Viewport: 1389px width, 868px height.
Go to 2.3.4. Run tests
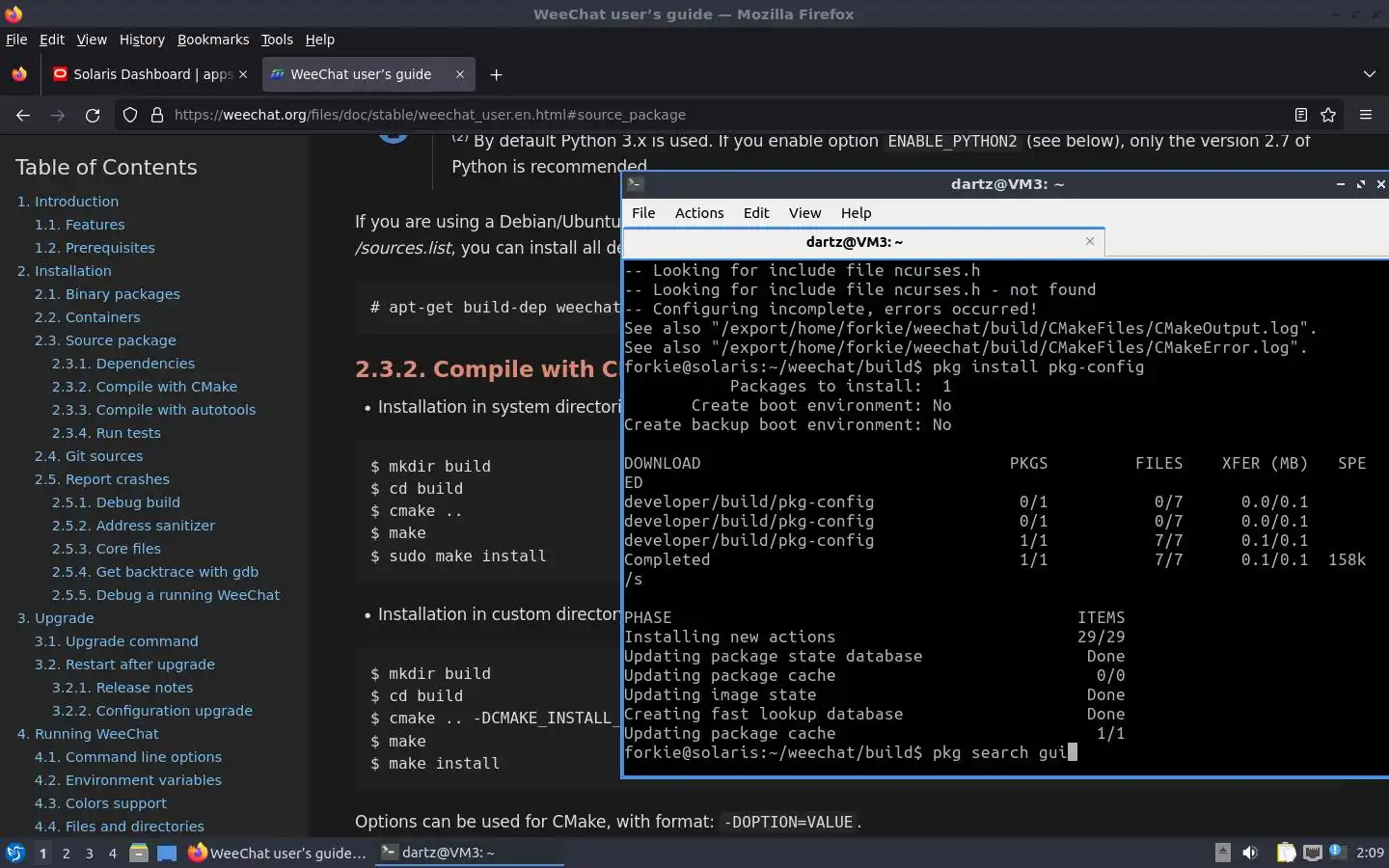tap(106, 433)
